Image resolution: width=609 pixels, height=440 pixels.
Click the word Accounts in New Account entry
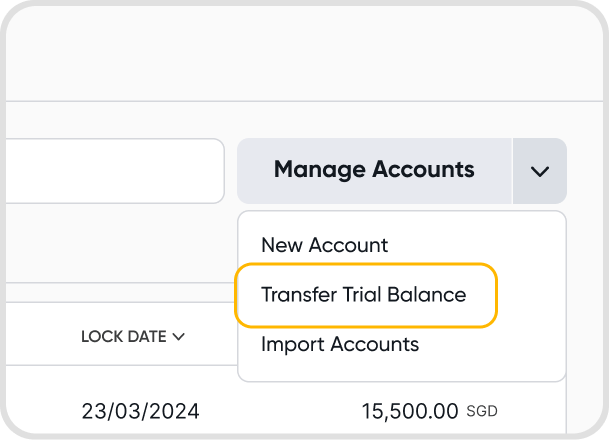click(350, 244)
